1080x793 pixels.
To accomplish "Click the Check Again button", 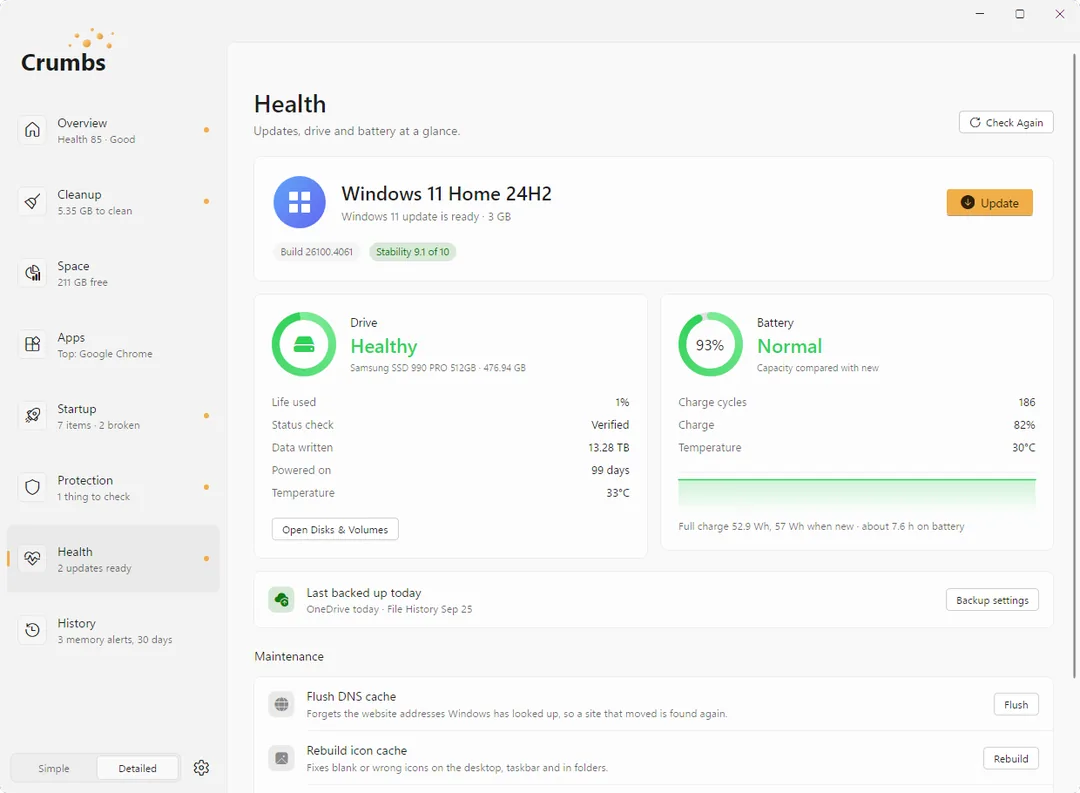I will click(x=1006, y=122).
